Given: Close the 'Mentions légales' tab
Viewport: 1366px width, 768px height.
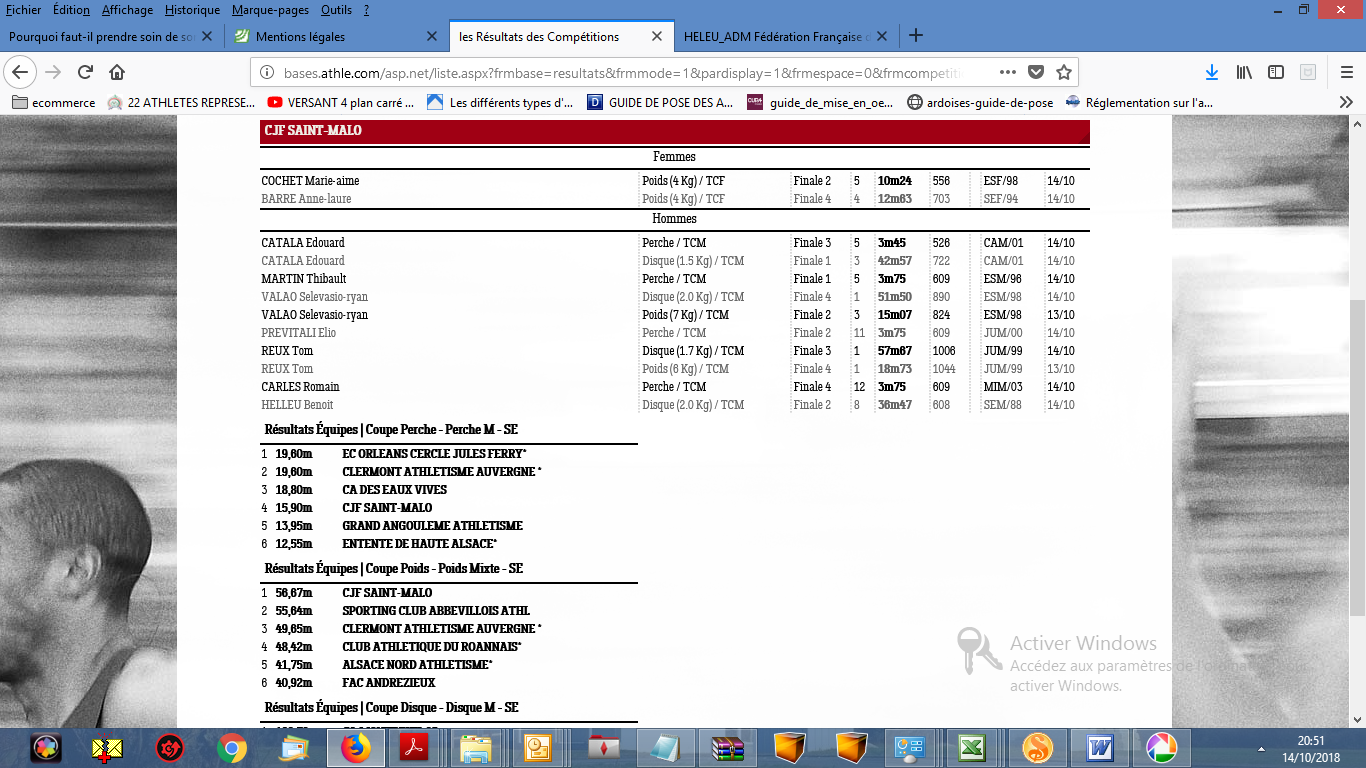Looking at the screenshot, I should pos(432,36).
